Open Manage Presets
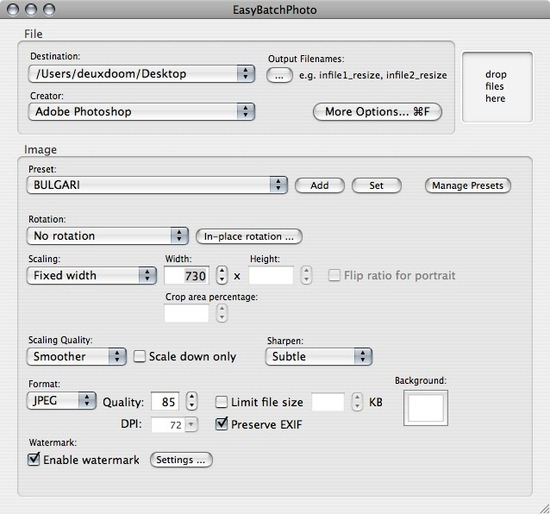 pos(468,185)
